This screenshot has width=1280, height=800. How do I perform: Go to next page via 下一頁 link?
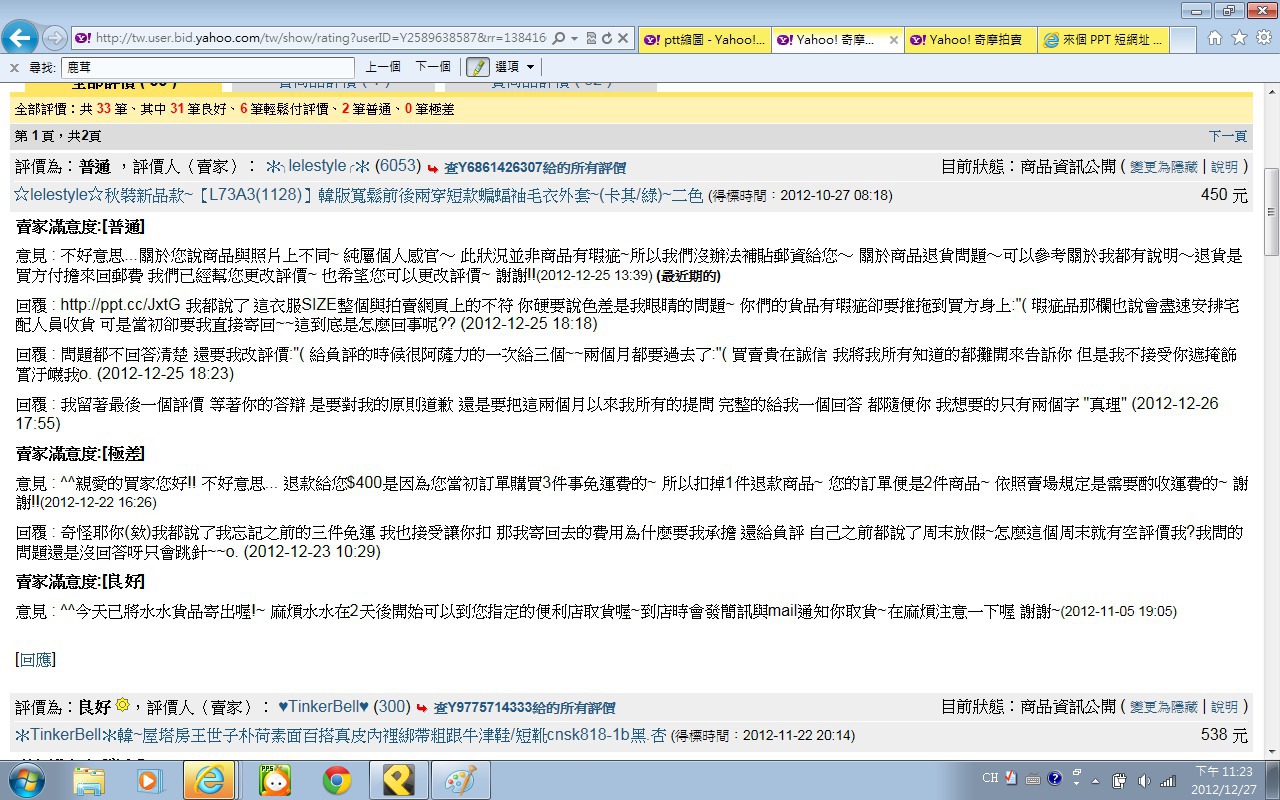1228,136
